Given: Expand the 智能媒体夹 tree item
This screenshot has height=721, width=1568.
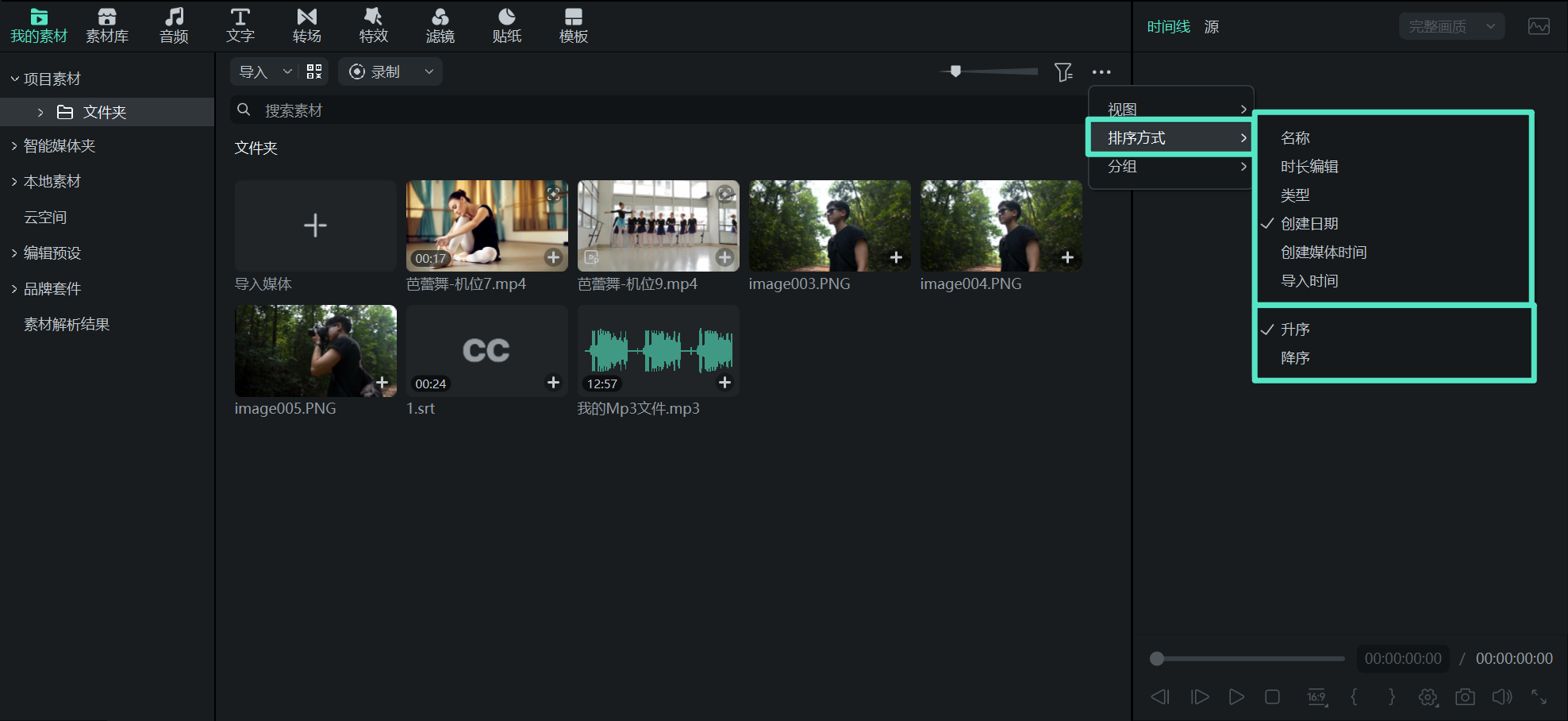Looking at the screenshot, I should tap(14, 146).
